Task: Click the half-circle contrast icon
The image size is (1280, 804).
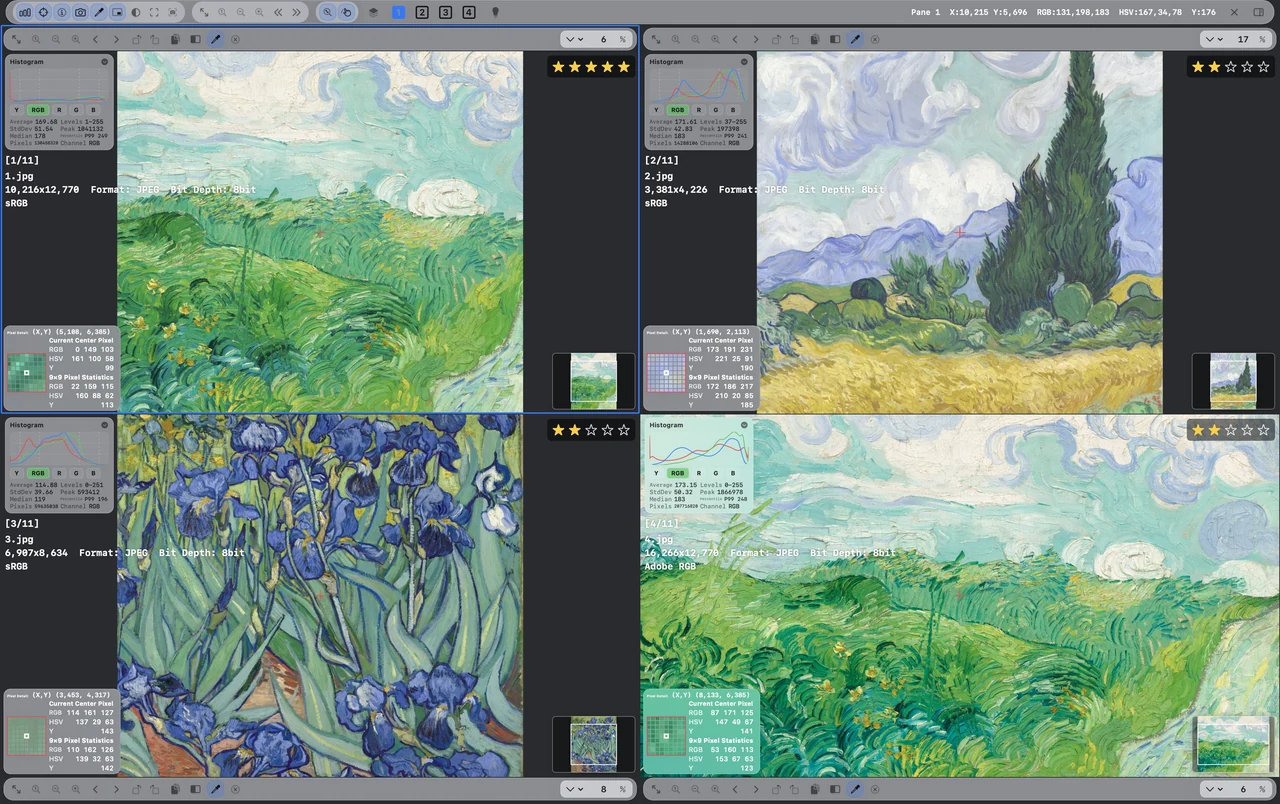Action: pos(136,12)
